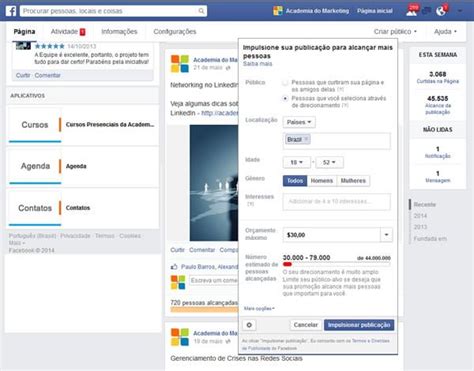474x371 pixels.
Task: Select people chosen through targeting option
Action: click(x=285, y=99)
